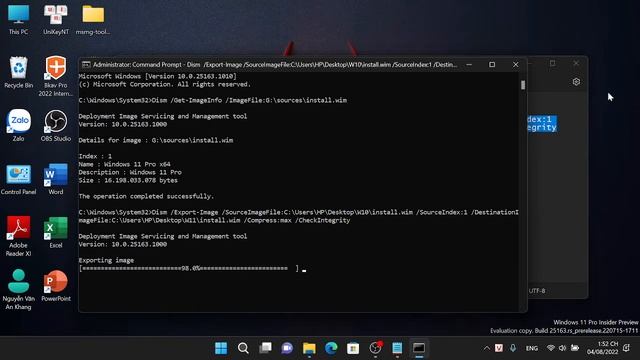The height and width of the screenshot is (360, 640).
Task: Open the msmg-tool folder on desktop
Action: tap(93, 20)
